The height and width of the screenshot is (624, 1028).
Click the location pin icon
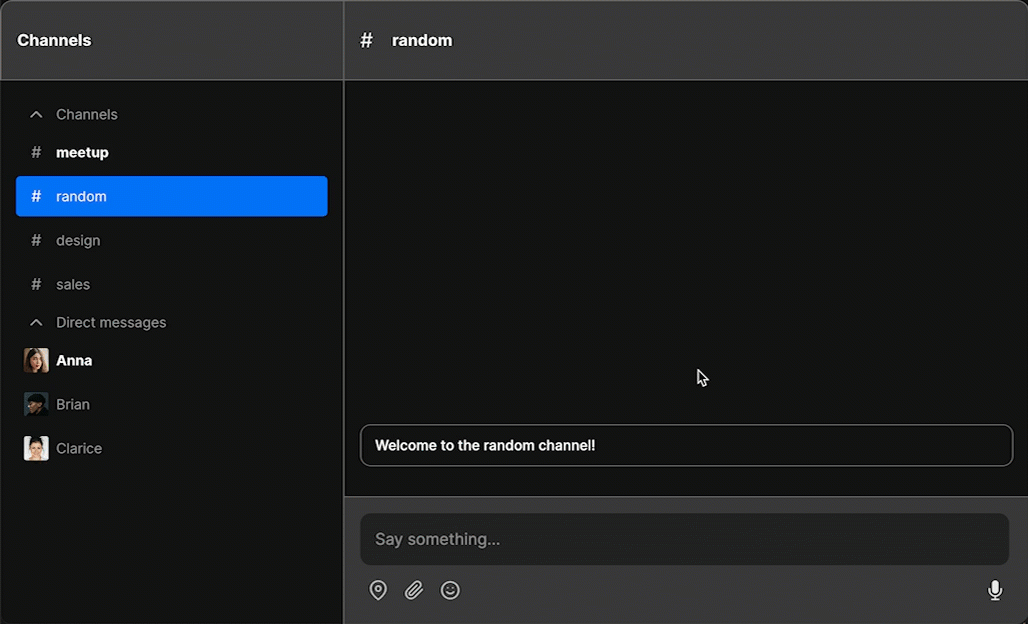(378, 590)
